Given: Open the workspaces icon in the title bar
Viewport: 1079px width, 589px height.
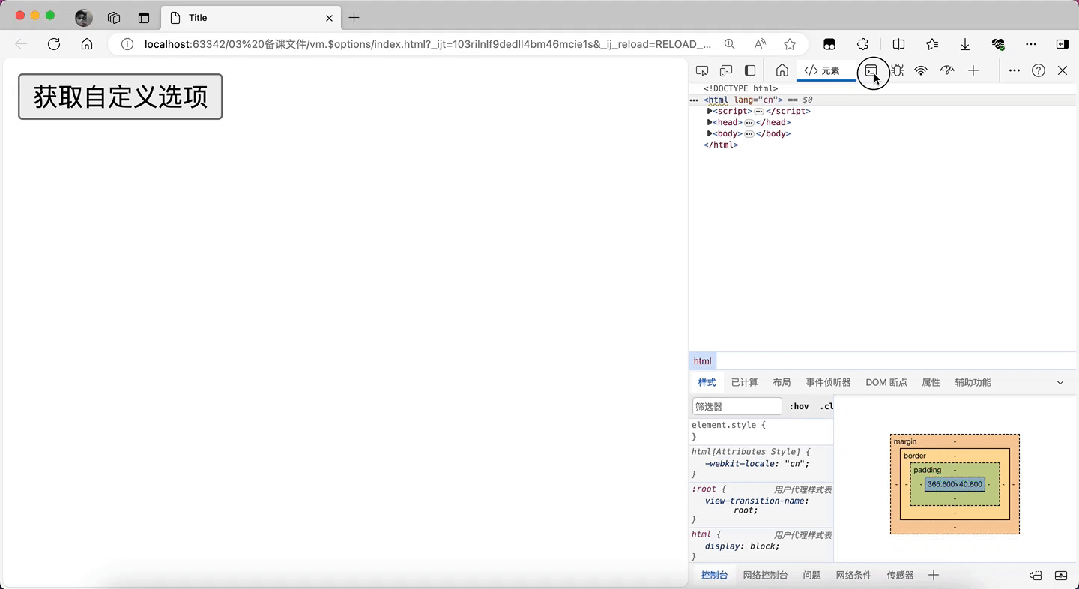Looking at the screenshot, I should [x=114, y=18].
